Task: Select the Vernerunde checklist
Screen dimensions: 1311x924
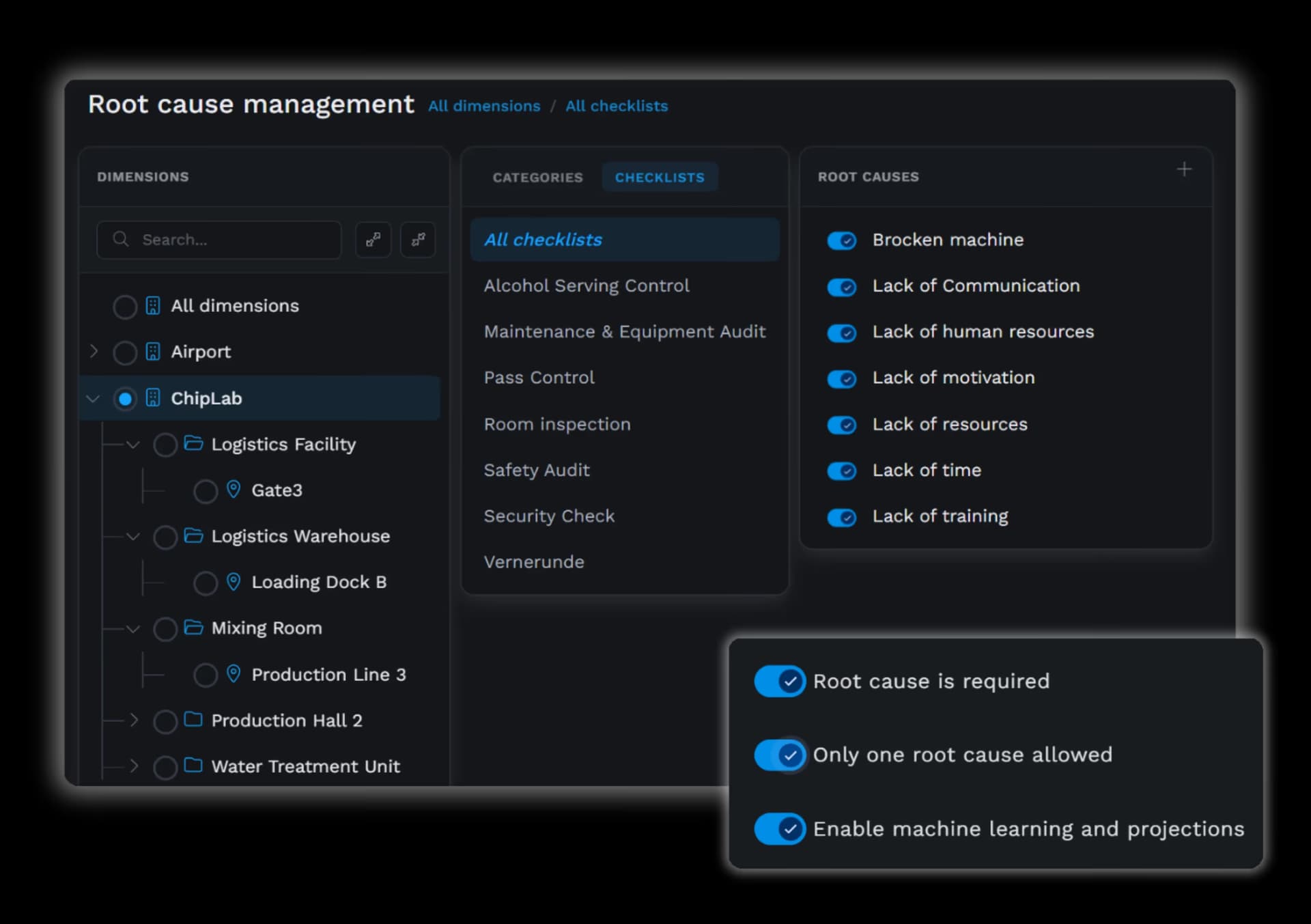Action: pos(534,561)
